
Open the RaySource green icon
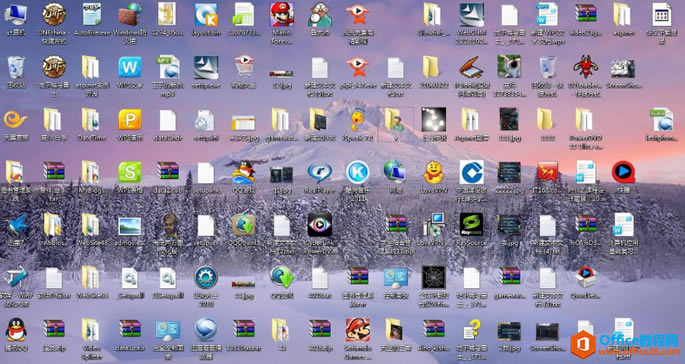[x=471, y=225]
